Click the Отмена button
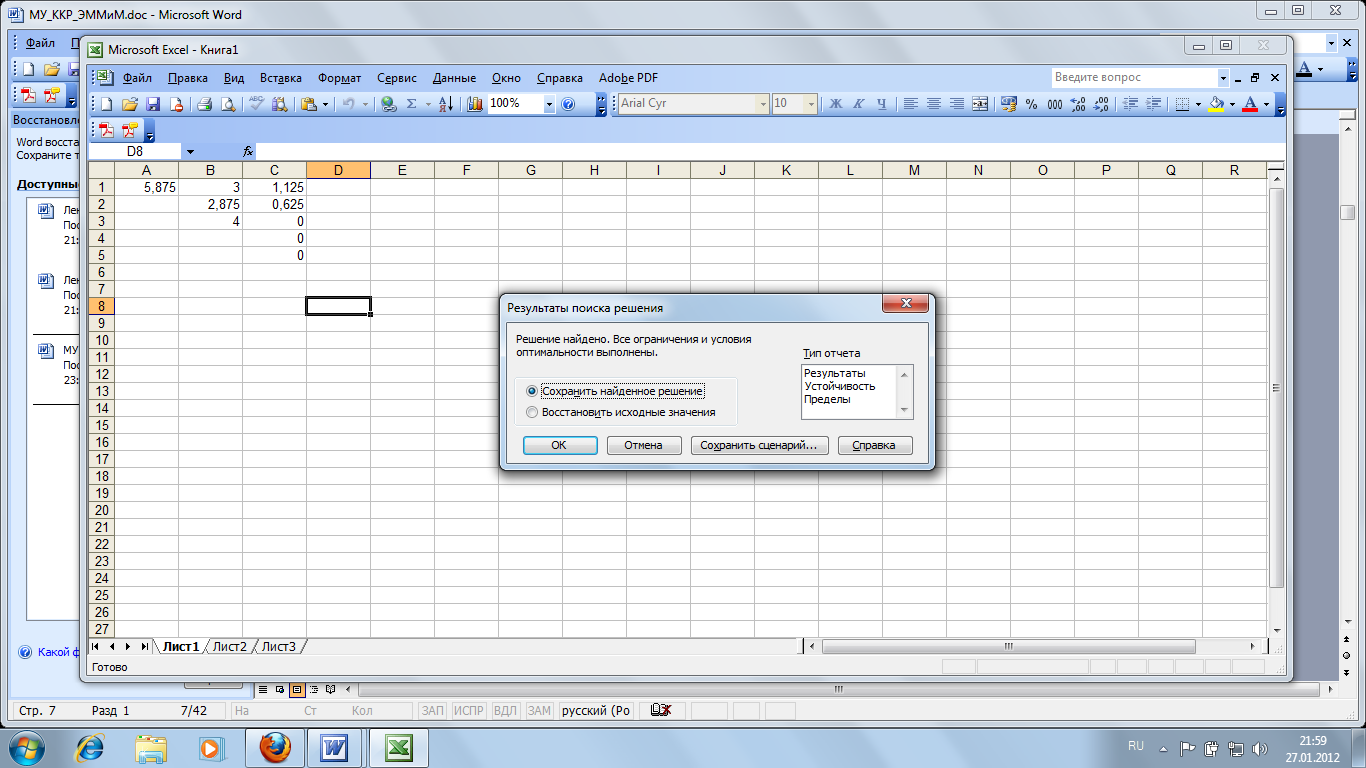The image size is (1366, 768). (644, 446)
